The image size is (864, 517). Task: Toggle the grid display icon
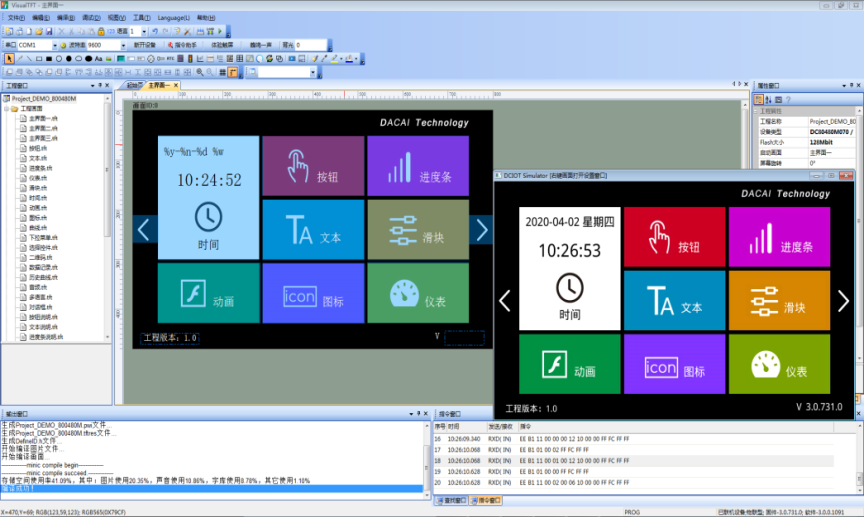coord(223,72)
